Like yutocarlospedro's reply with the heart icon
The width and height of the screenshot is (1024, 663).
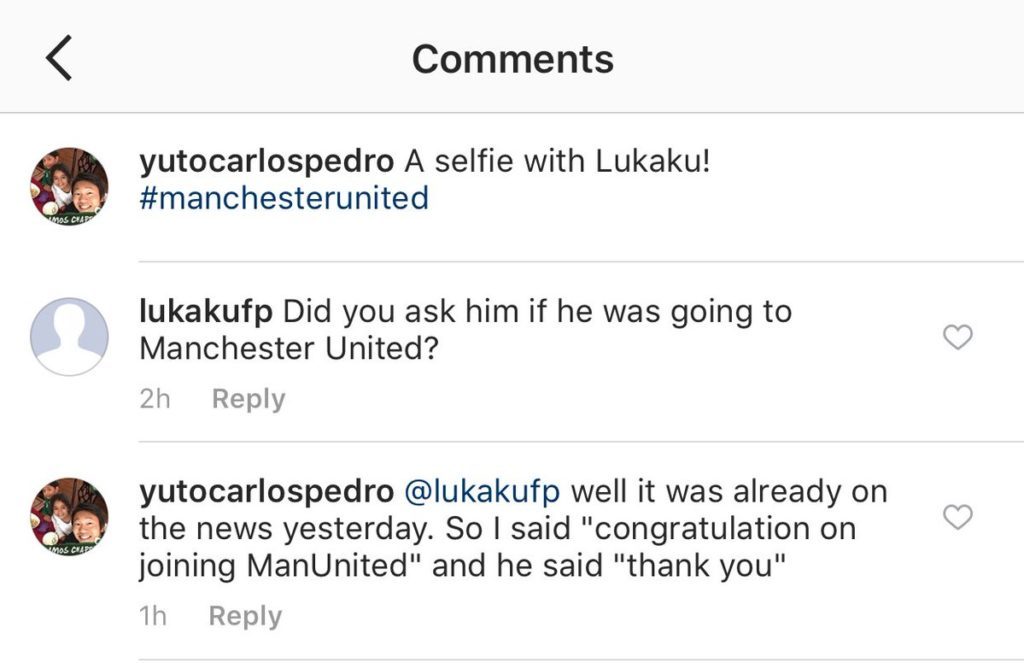click(958, 517)
